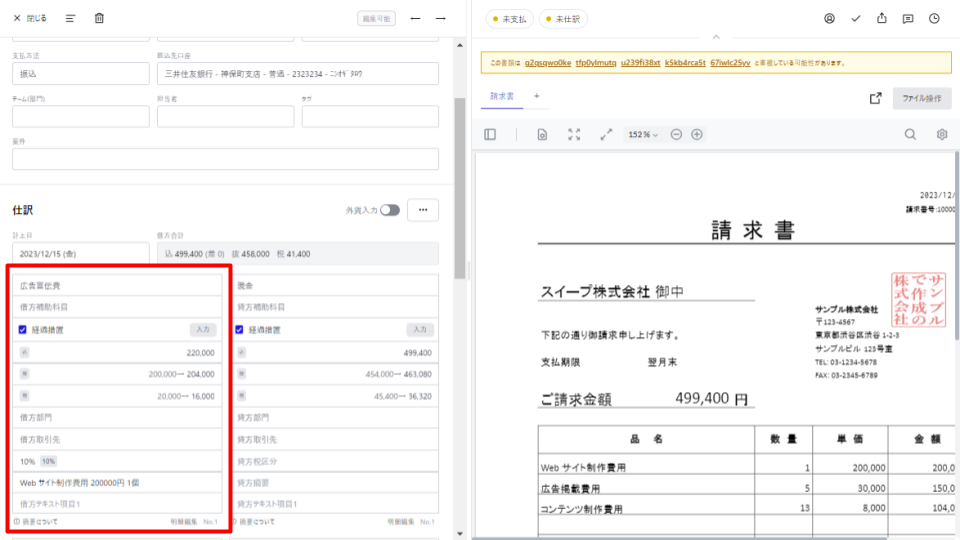The height and width of the screenshot is (540, 960).
Task: Click the 借方補助科目 field
Action: pyautogui.click(x=117, y=307)
